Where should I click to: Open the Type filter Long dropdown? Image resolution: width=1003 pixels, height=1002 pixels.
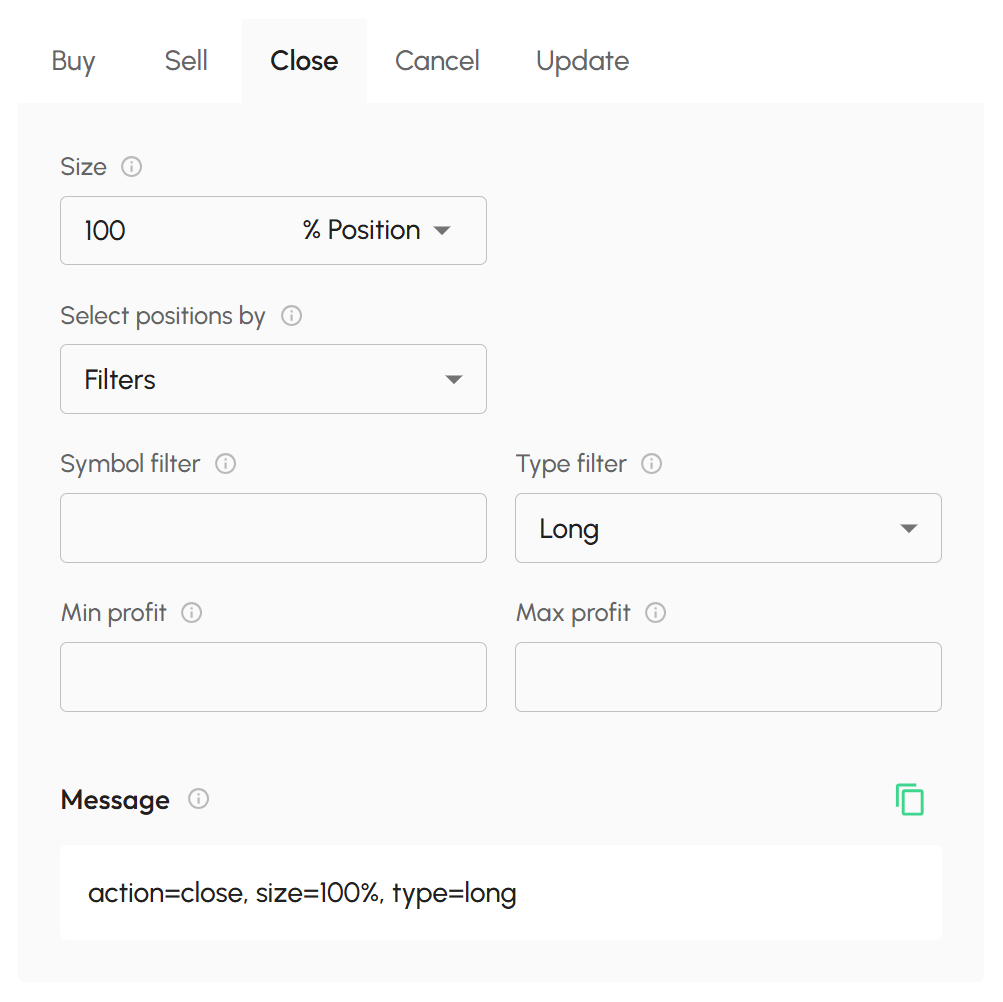(x=728, y=528)
